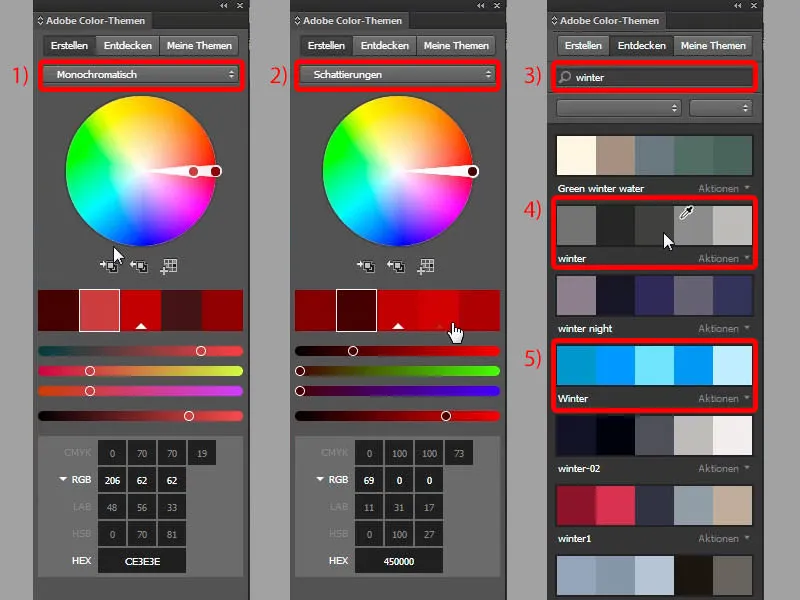This screenshot has width=800, height=600.
Task: Select the blue Winter theme swatches
Action: [654, 365]
